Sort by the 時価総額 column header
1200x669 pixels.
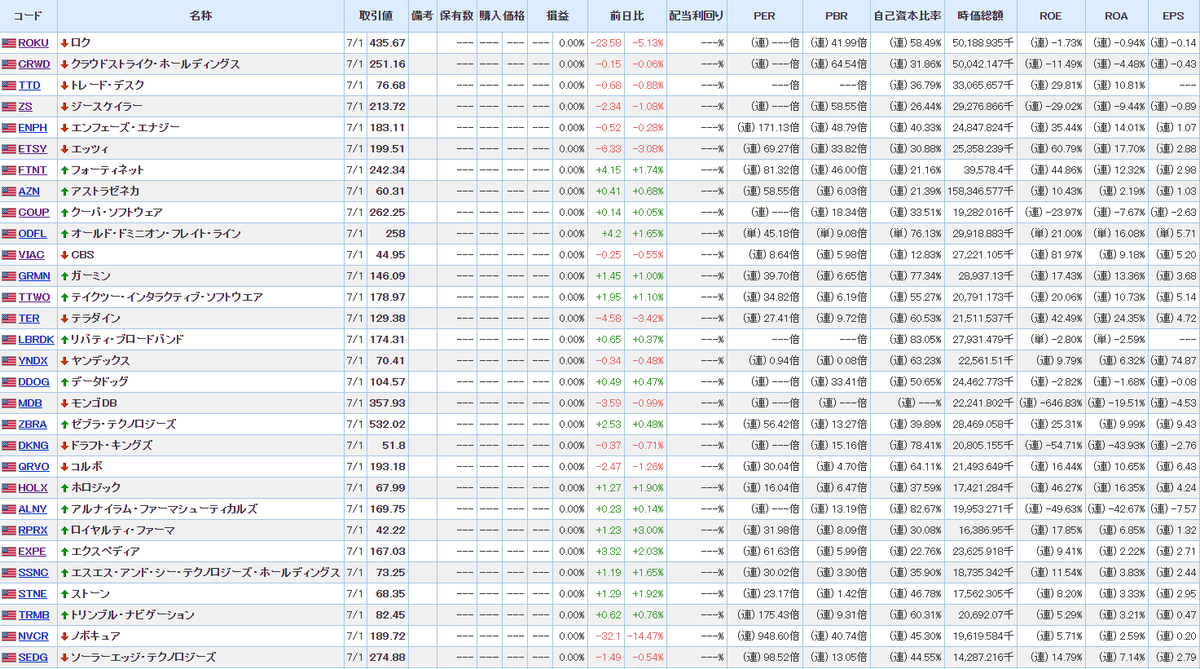tap(981, 16)
